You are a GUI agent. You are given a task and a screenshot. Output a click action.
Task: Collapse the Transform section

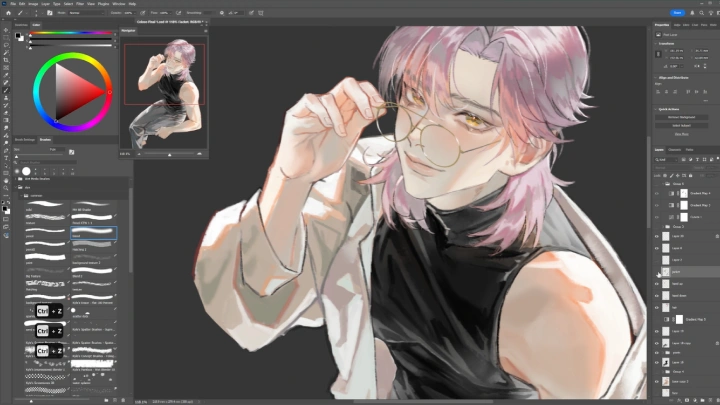pyautogui.click(x=656, y=44)
